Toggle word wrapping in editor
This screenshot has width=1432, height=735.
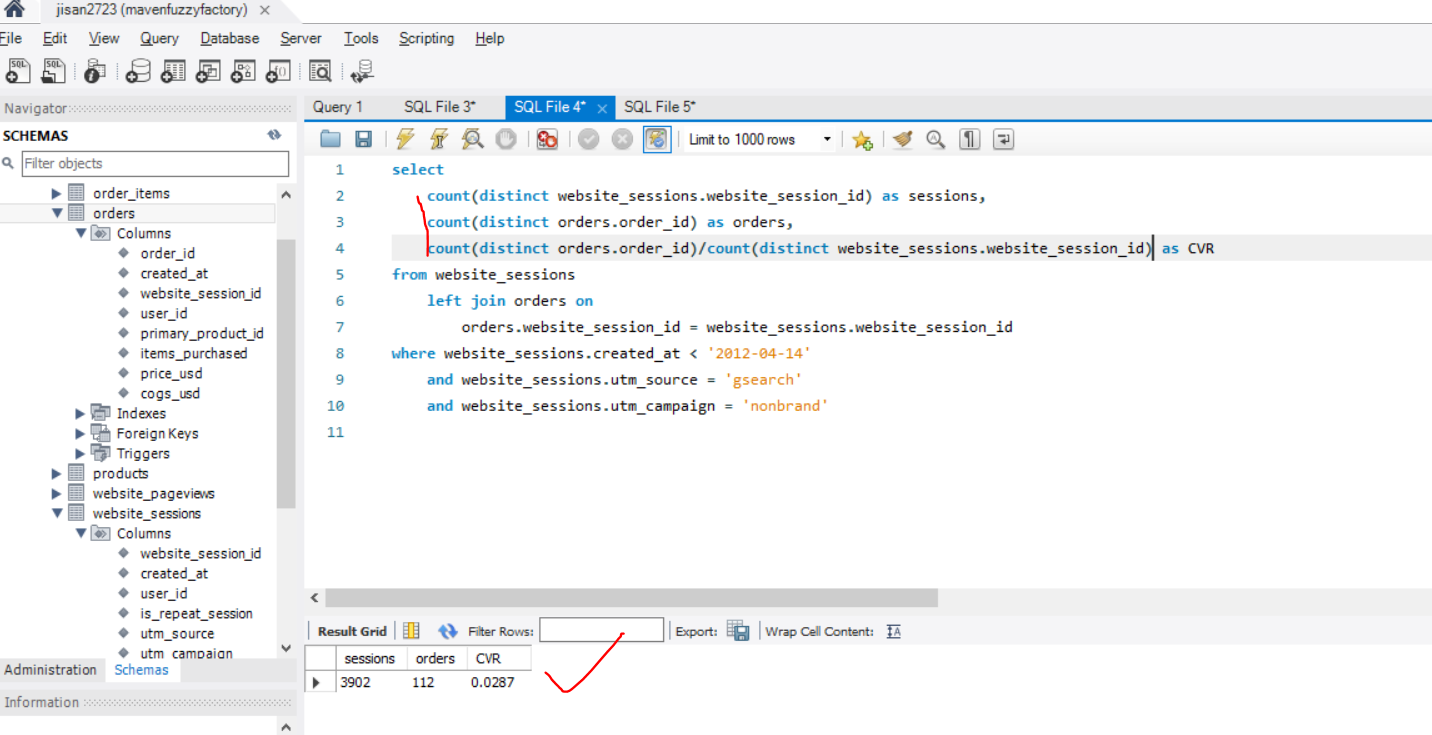click(x=1003, y=140)
